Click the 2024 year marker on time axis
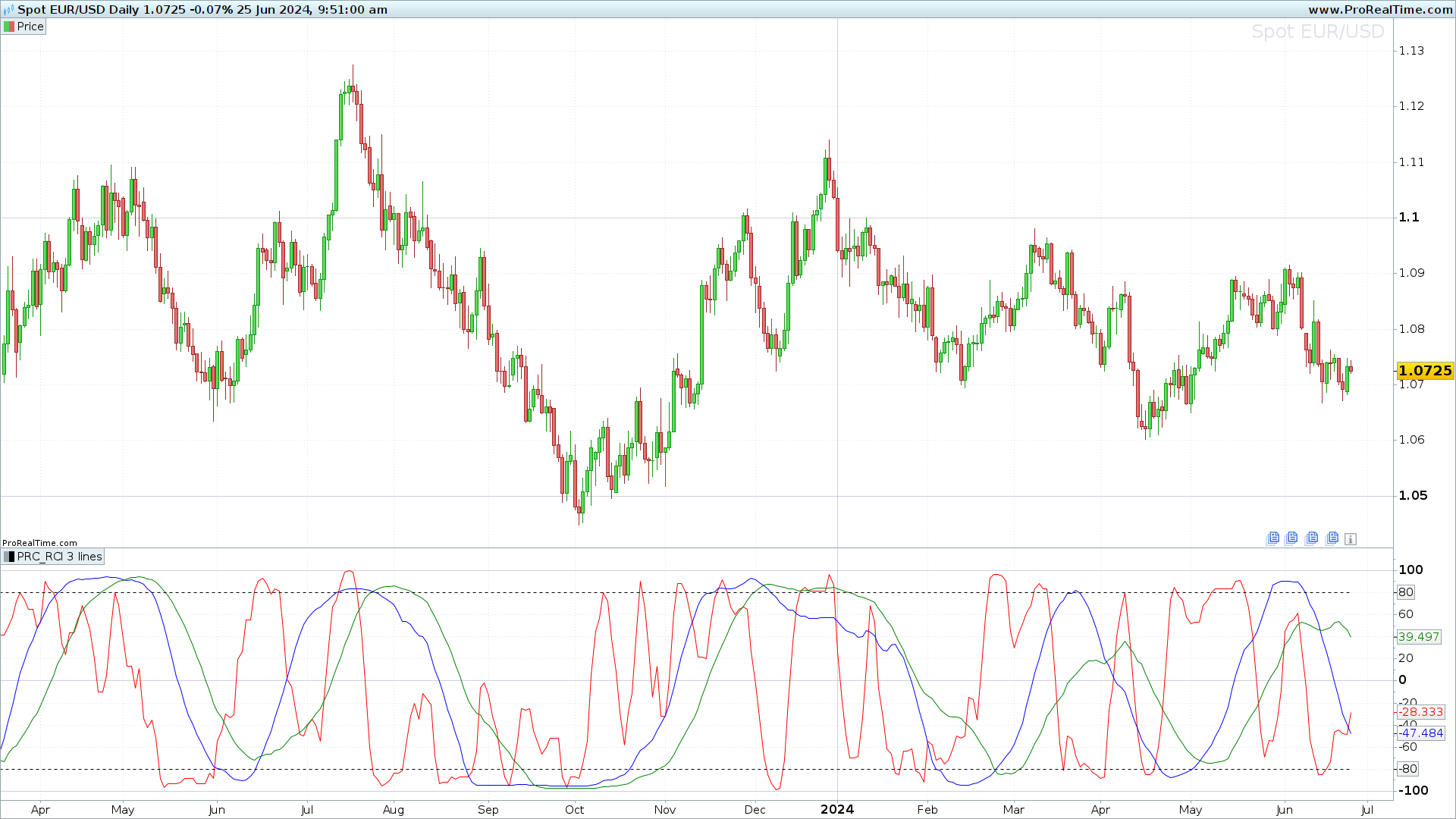1456x819 pixels. click(837, 809)
